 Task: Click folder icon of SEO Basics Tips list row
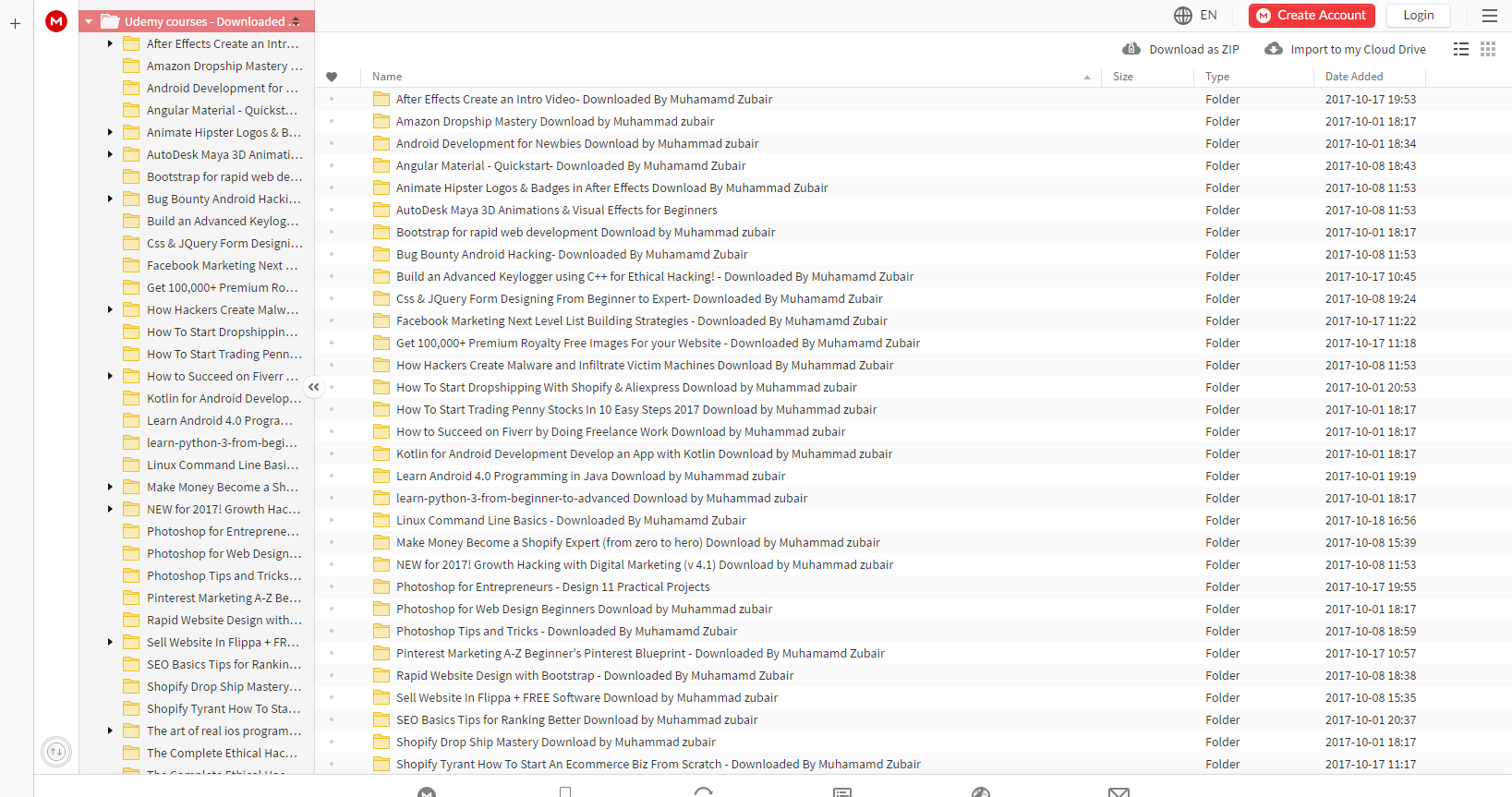coord(381,719)
